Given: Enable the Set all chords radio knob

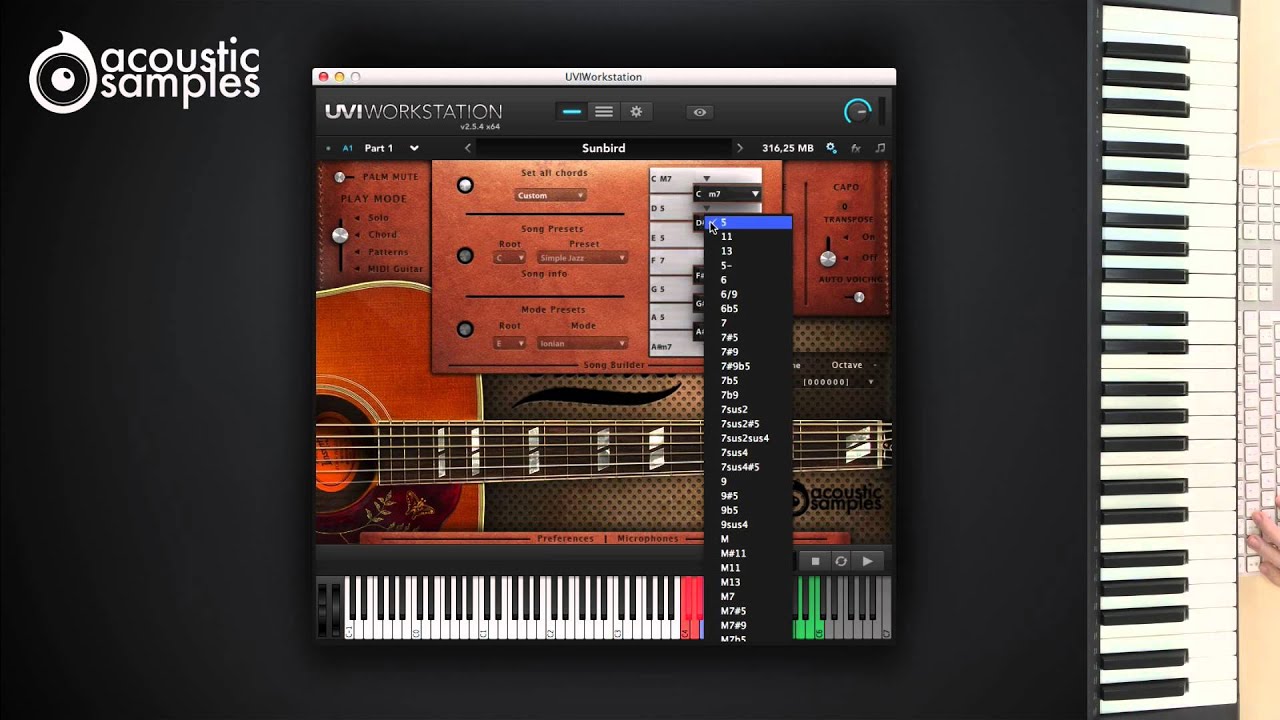Looking at the screenshot, I should [465, 185].
